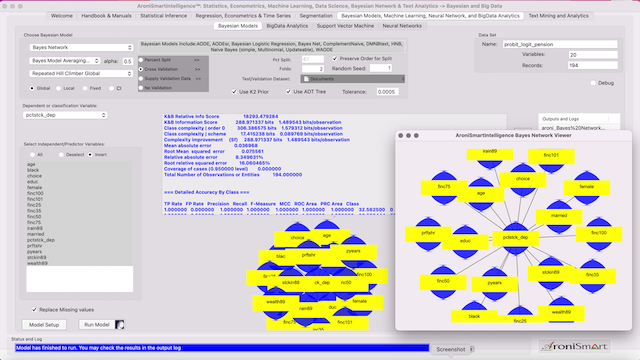Click the Outputs and Logs header
This screenshot has height=360, width=640.
(560, 119)
